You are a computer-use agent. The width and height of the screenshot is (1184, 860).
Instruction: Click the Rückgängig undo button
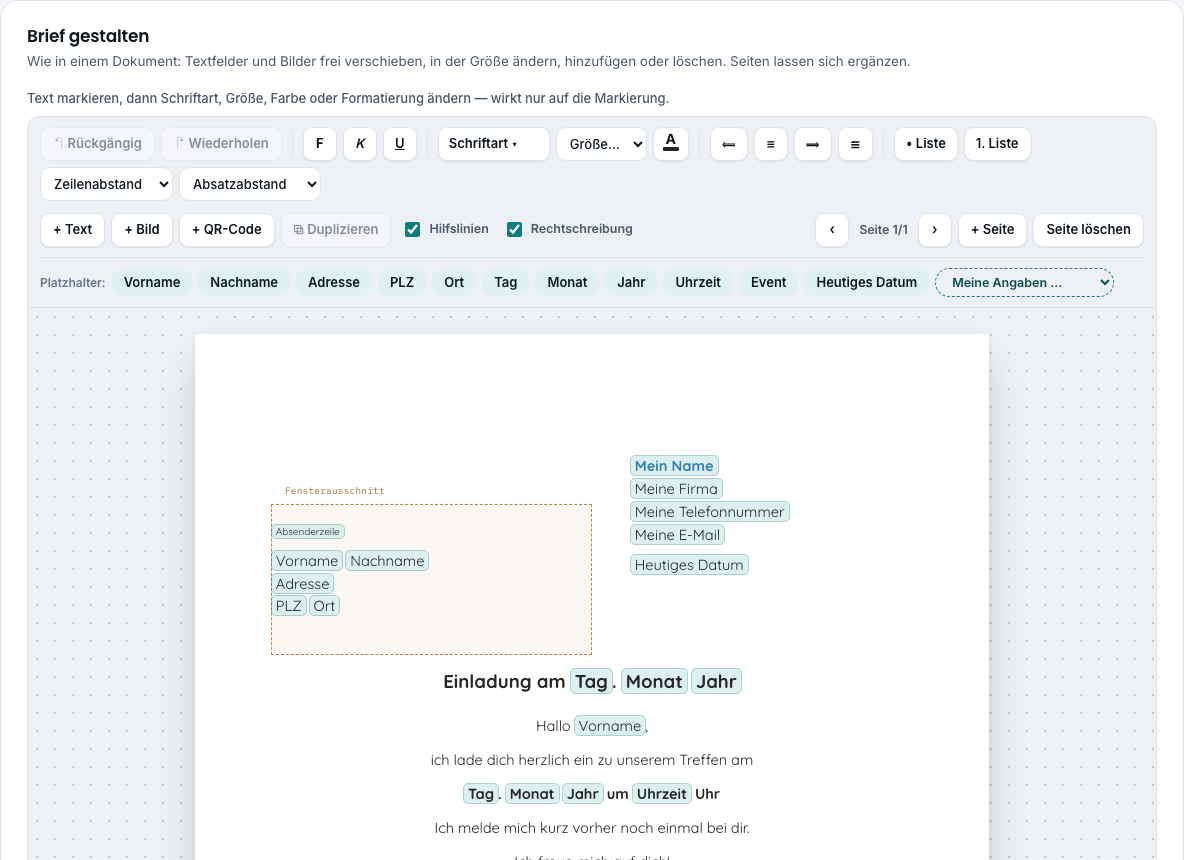pyautogui.click(x=97, y=143)
